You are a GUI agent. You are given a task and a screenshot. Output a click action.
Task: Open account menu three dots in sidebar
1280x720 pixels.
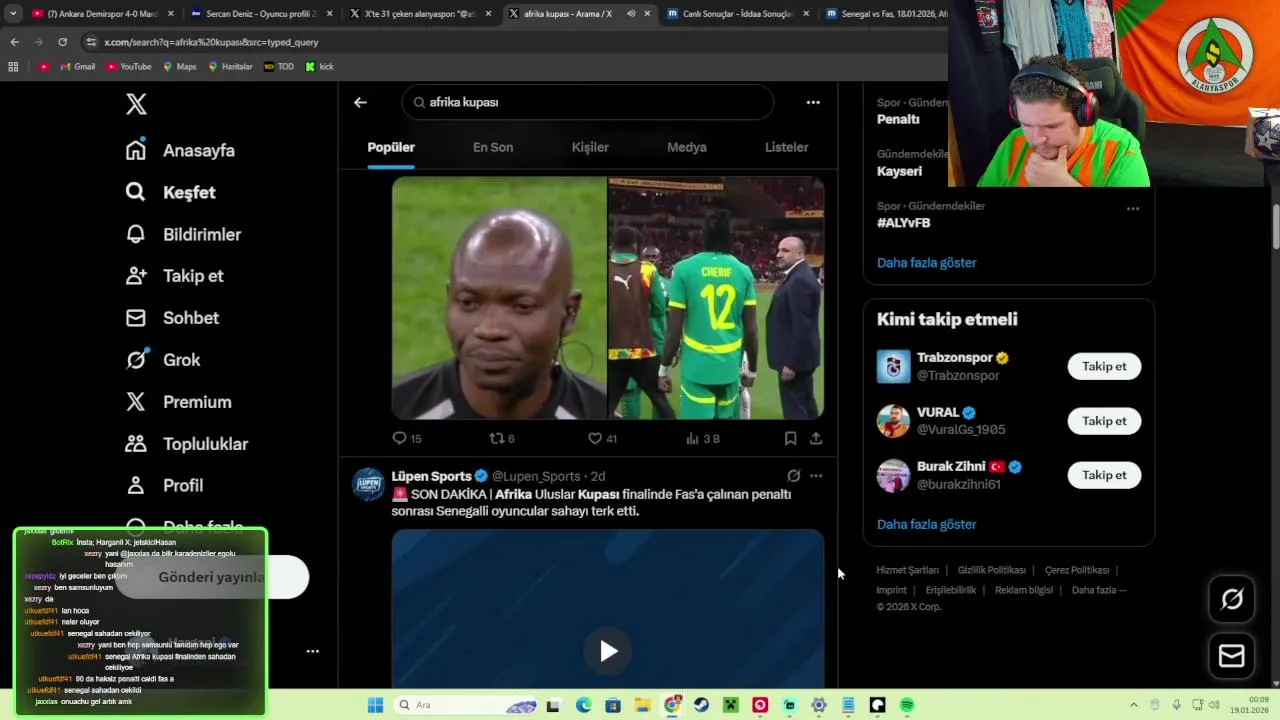coord(312,651)
